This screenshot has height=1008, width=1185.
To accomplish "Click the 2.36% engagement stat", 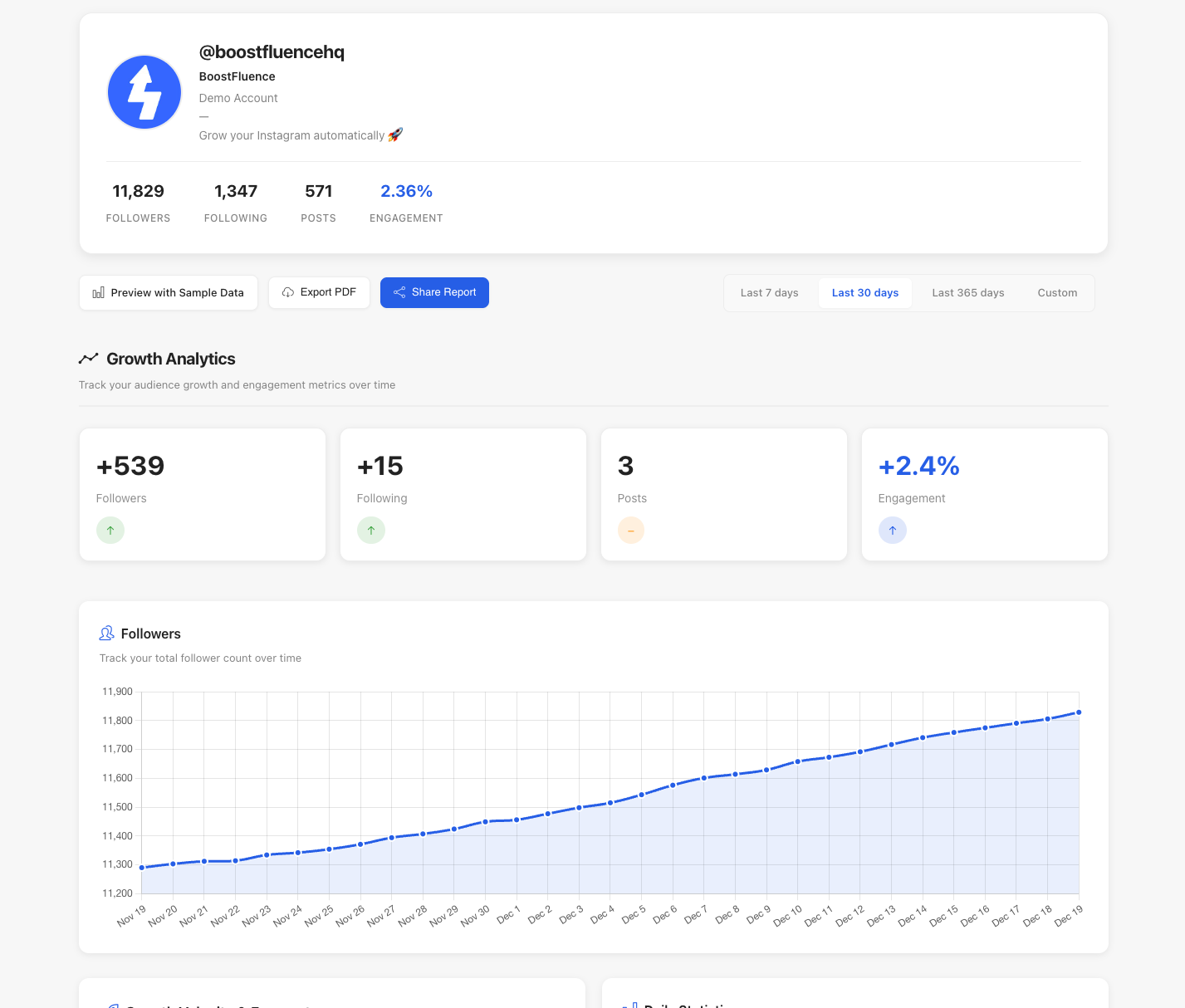I will [406, 191].
